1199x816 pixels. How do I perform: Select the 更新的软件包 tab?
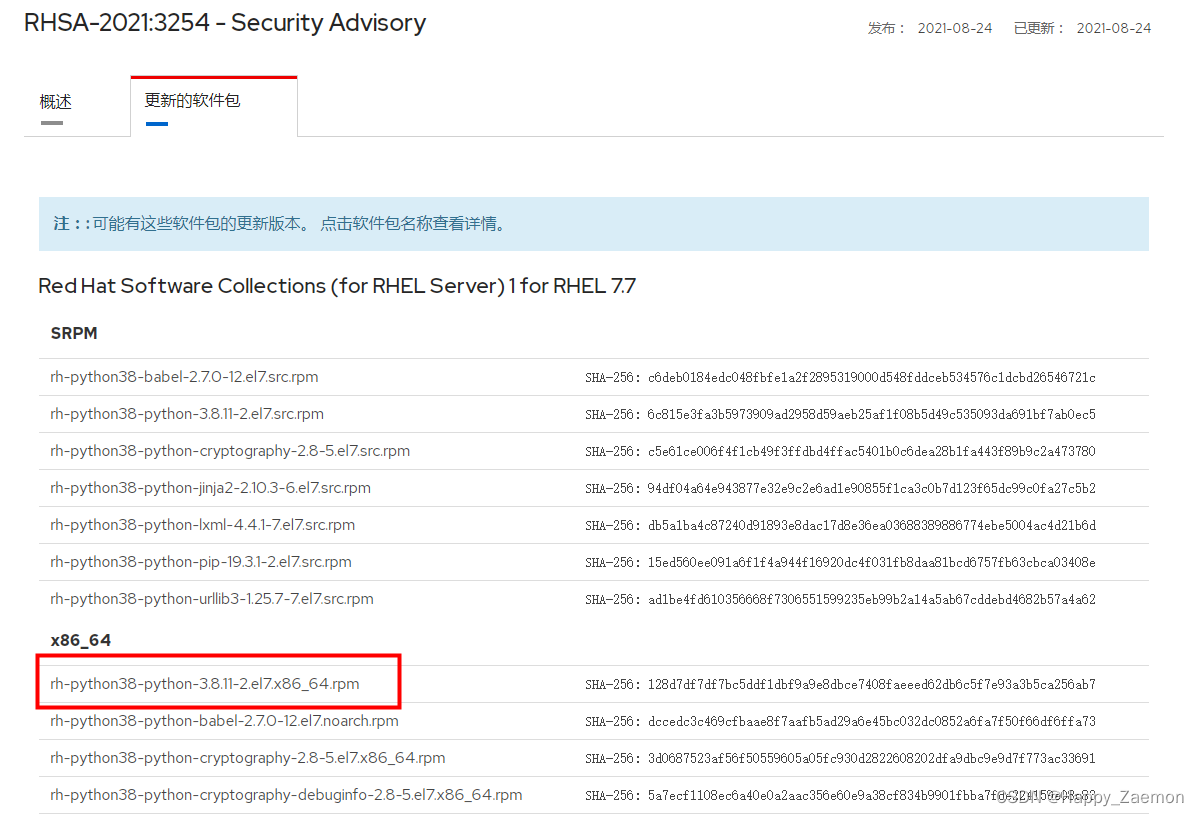point(193,100)
